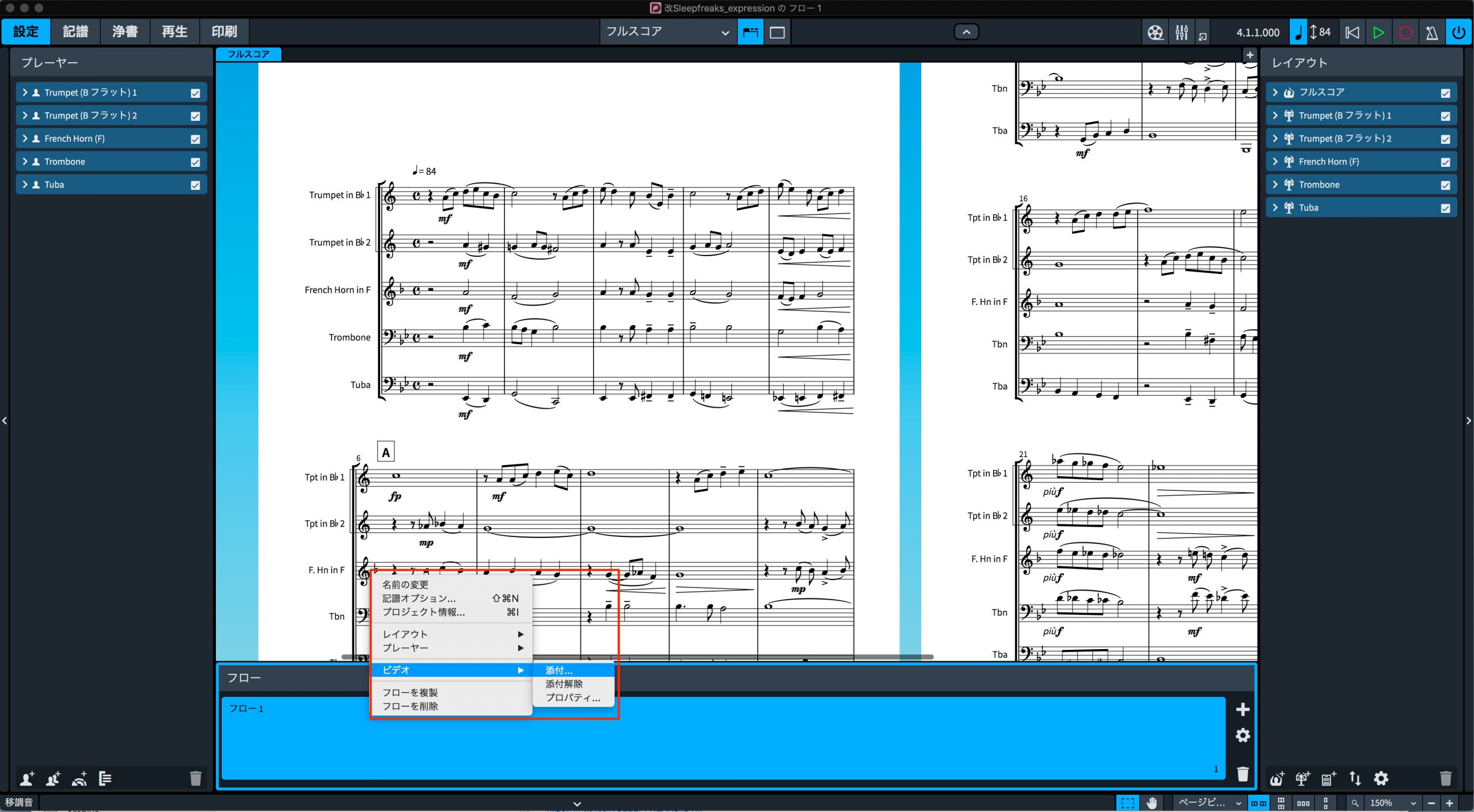Select フローを複製 from context menu
This screenshot has width=1474, height=812.
(410, 692)
